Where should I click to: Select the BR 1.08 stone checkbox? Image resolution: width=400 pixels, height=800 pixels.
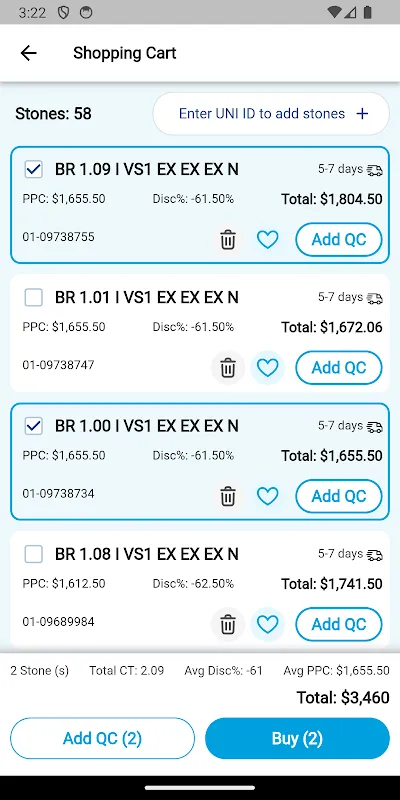34,554
